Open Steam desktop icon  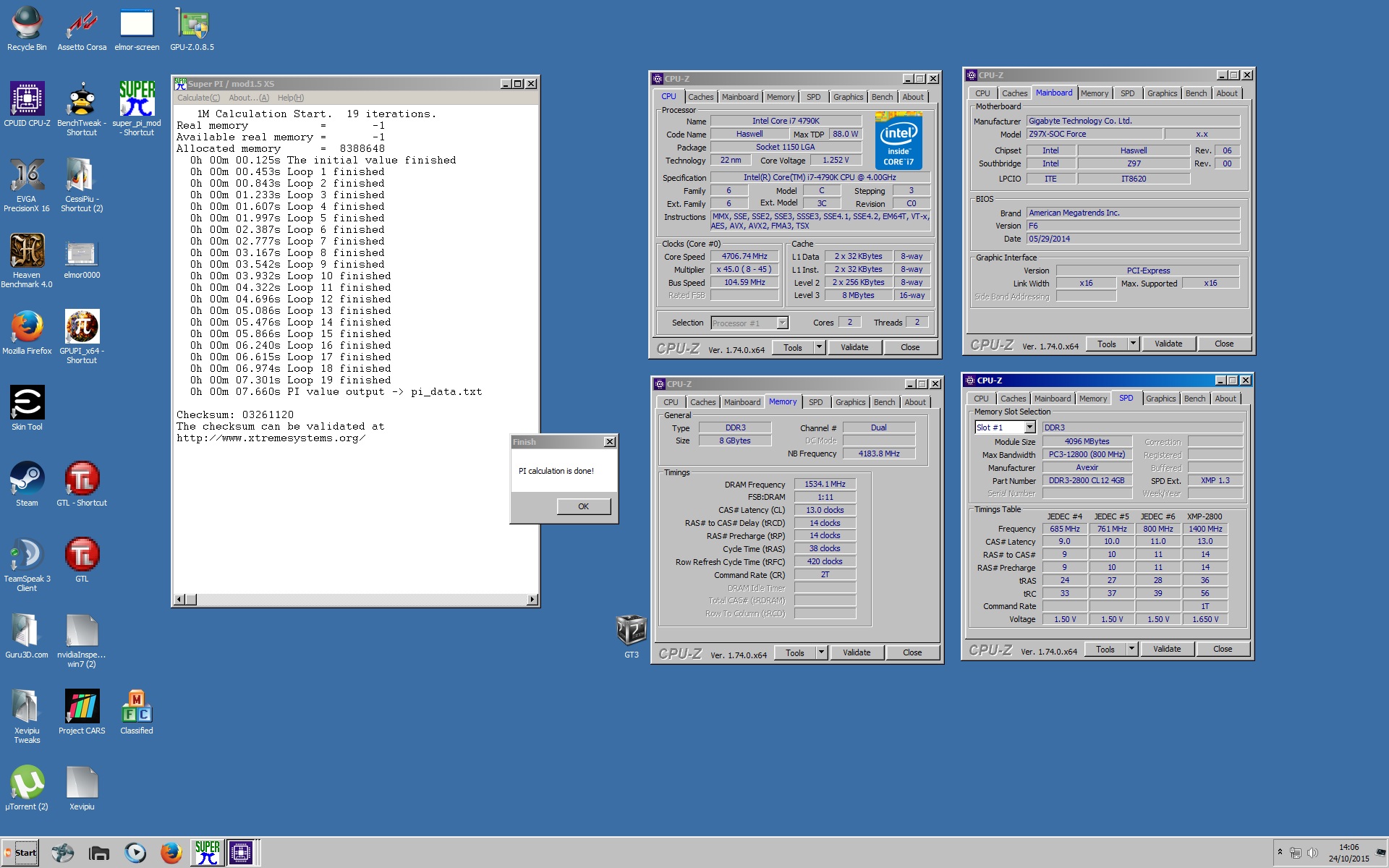27,485
